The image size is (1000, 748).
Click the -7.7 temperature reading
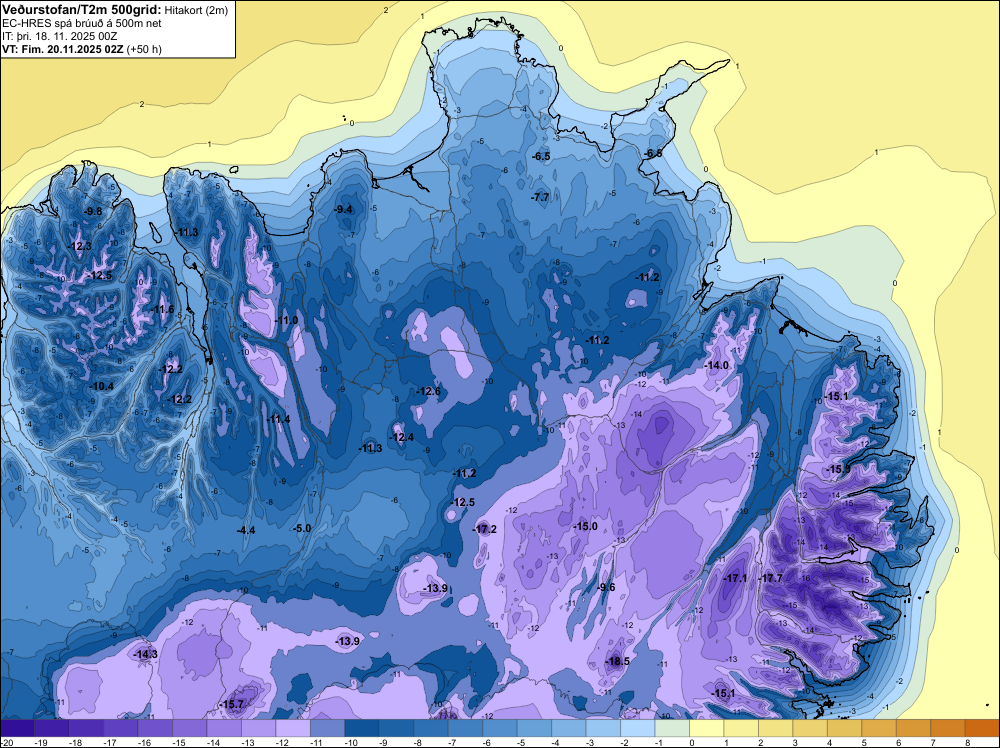click(540, 198)
